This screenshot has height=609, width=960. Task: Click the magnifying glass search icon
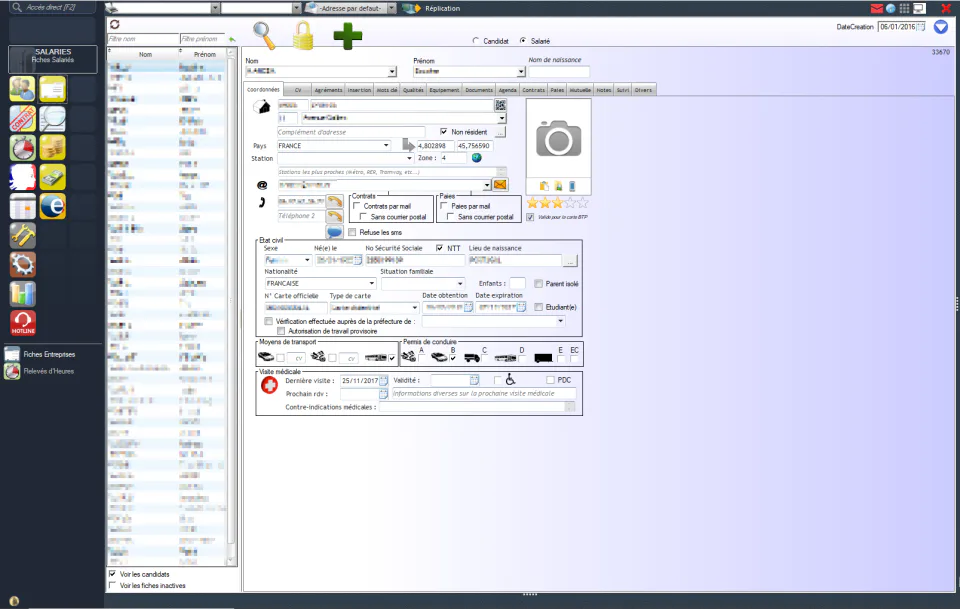(264, 36)
